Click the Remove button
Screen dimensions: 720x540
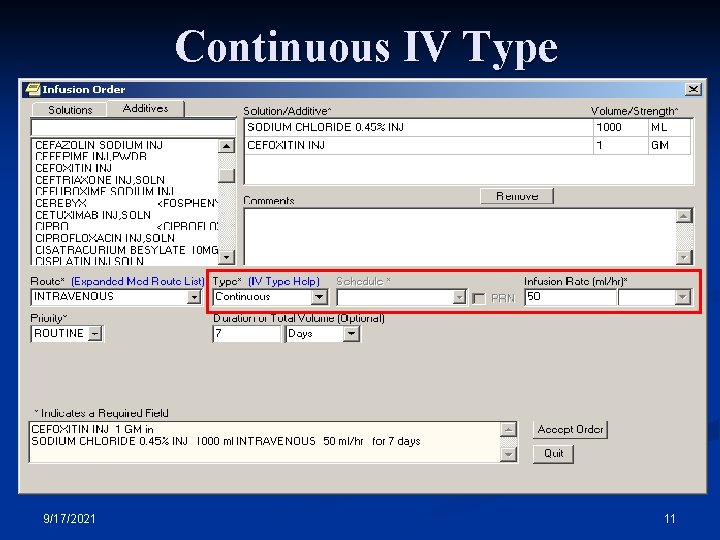(x=517, y=196)
